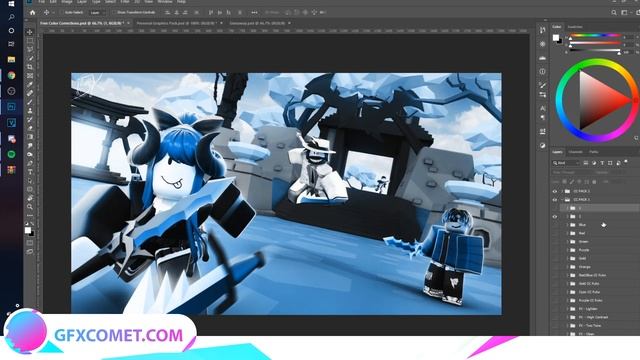Show the Blue group visibility
Image resolution: width=640 pixels, height=360 pixels.
tap(555, 225)
